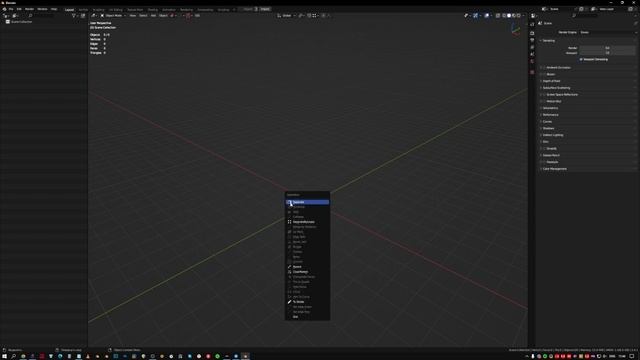640x360 pixels.
Task: Click the Render samples field
Action: tap(607, 48)
